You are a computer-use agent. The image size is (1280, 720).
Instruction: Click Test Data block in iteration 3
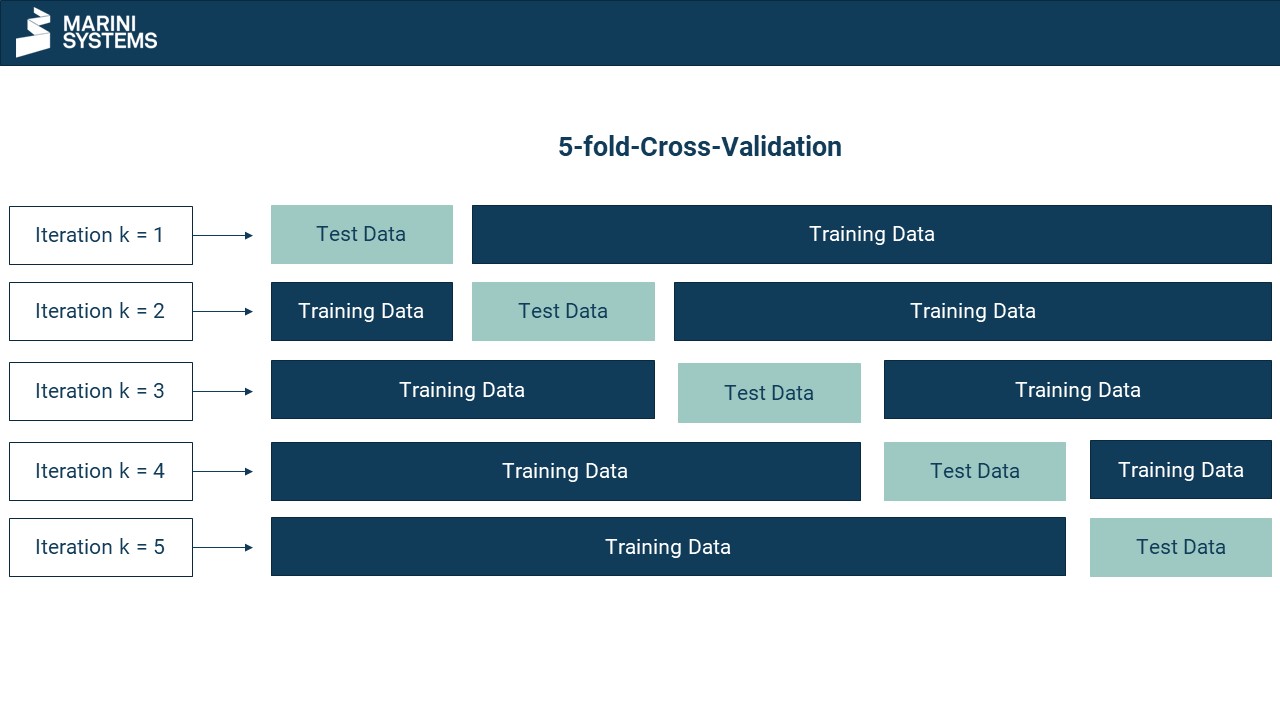pyautogui.click(x=769, y=393)
